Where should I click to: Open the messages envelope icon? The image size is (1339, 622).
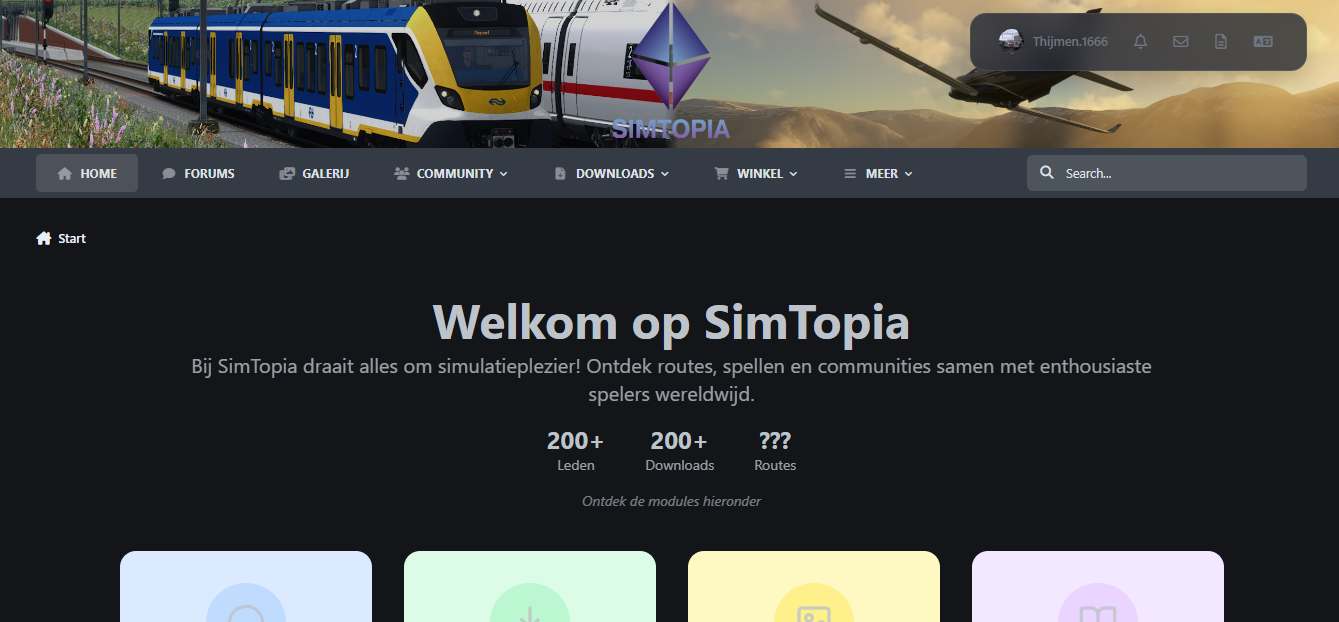tap(1181, 41)
